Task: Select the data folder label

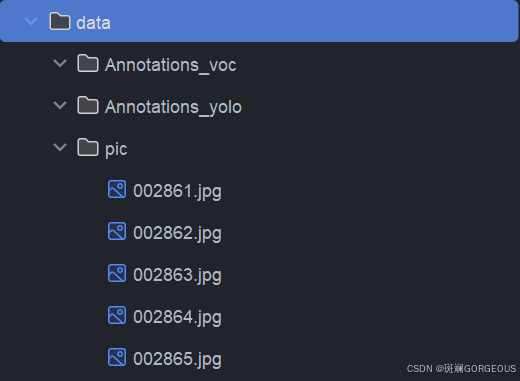Action: [93, 23]
